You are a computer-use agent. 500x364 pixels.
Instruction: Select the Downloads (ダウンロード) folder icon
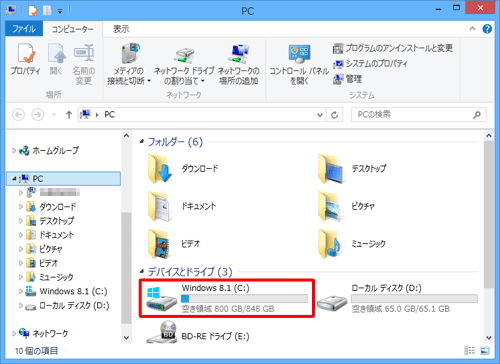160,168
